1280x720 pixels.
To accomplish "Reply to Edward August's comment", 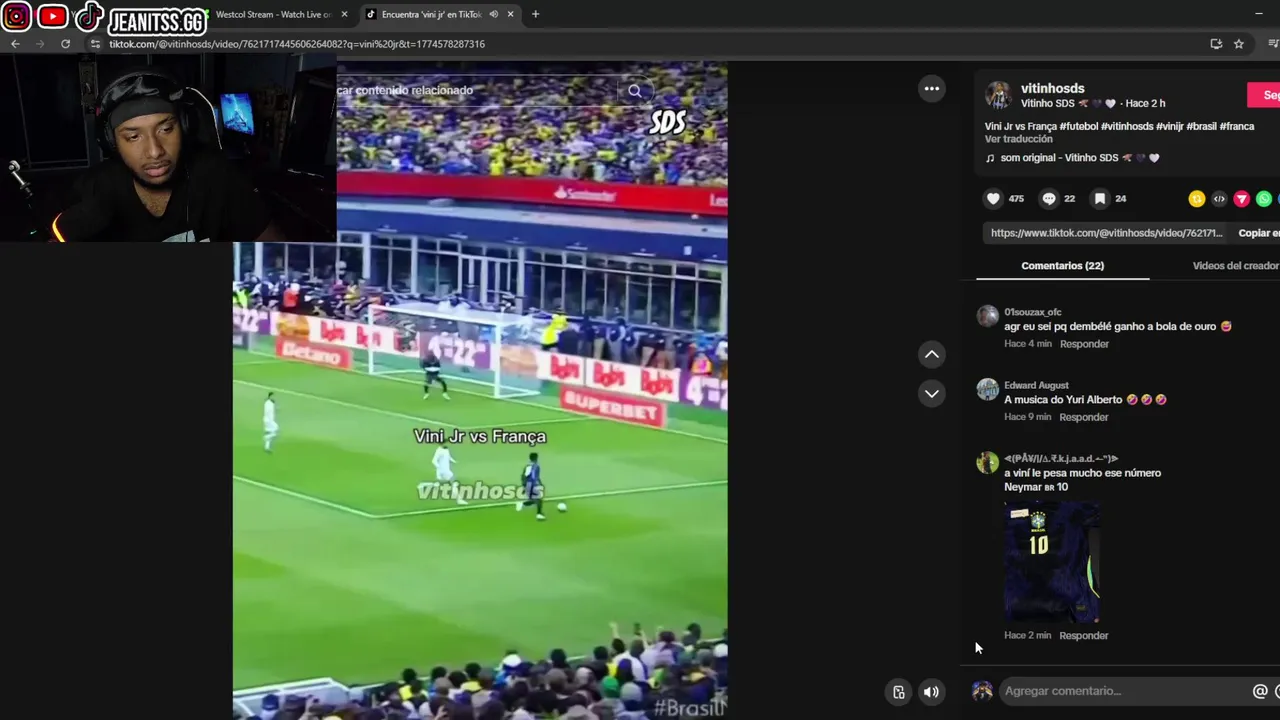I will tap(1084, 417).
